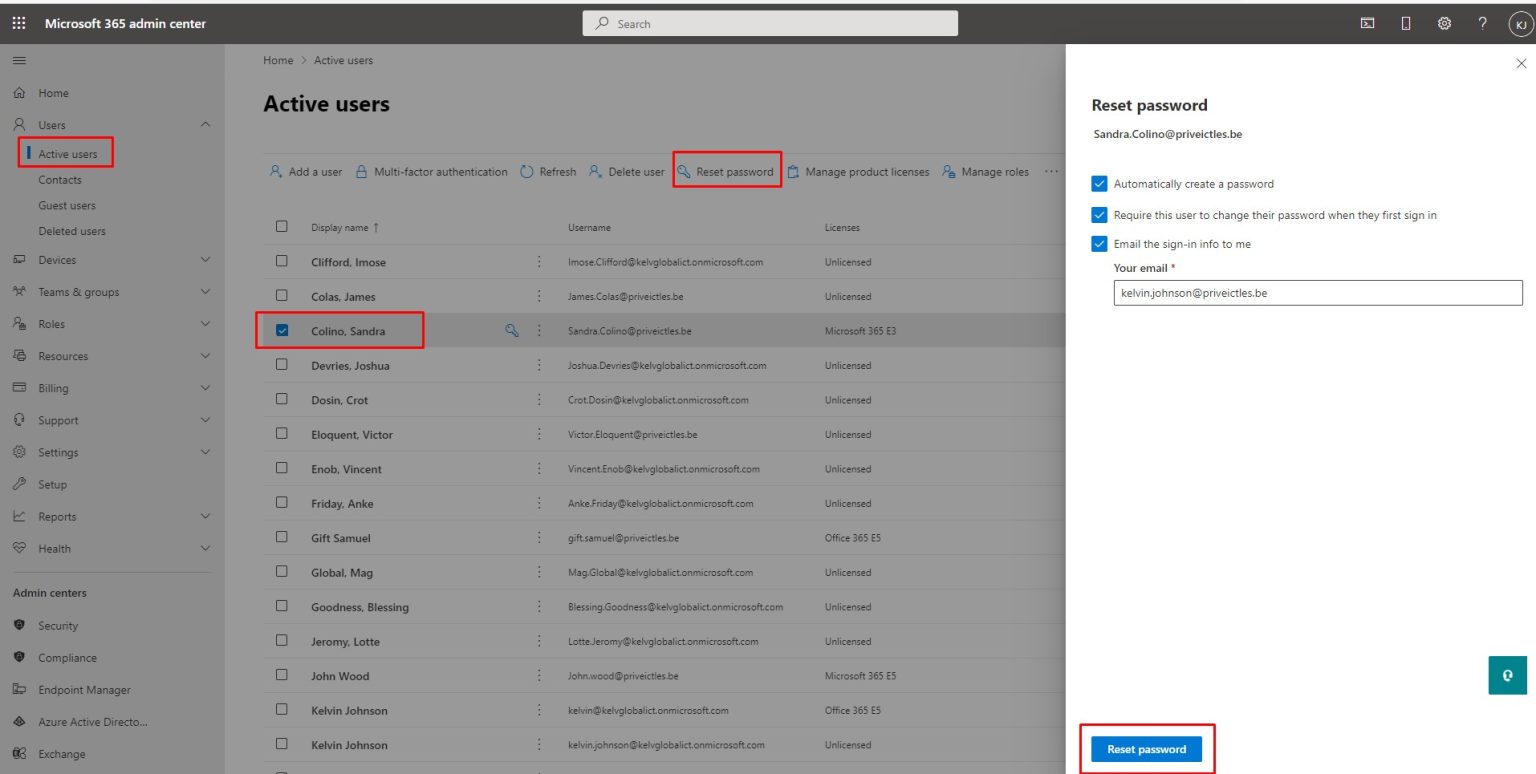
Task: Click the Home breadcrumb link
Action: click(278, 60)
